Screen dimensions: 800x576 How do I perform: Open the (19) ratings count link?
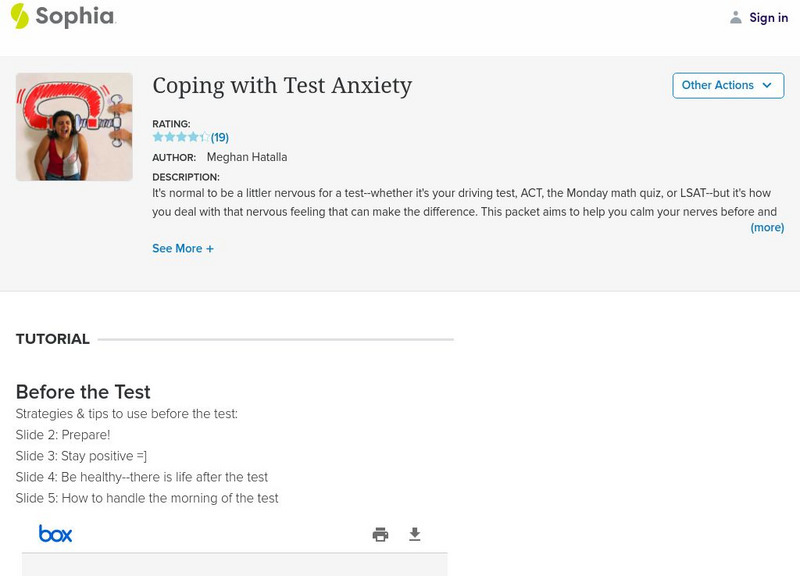[220, 137]
